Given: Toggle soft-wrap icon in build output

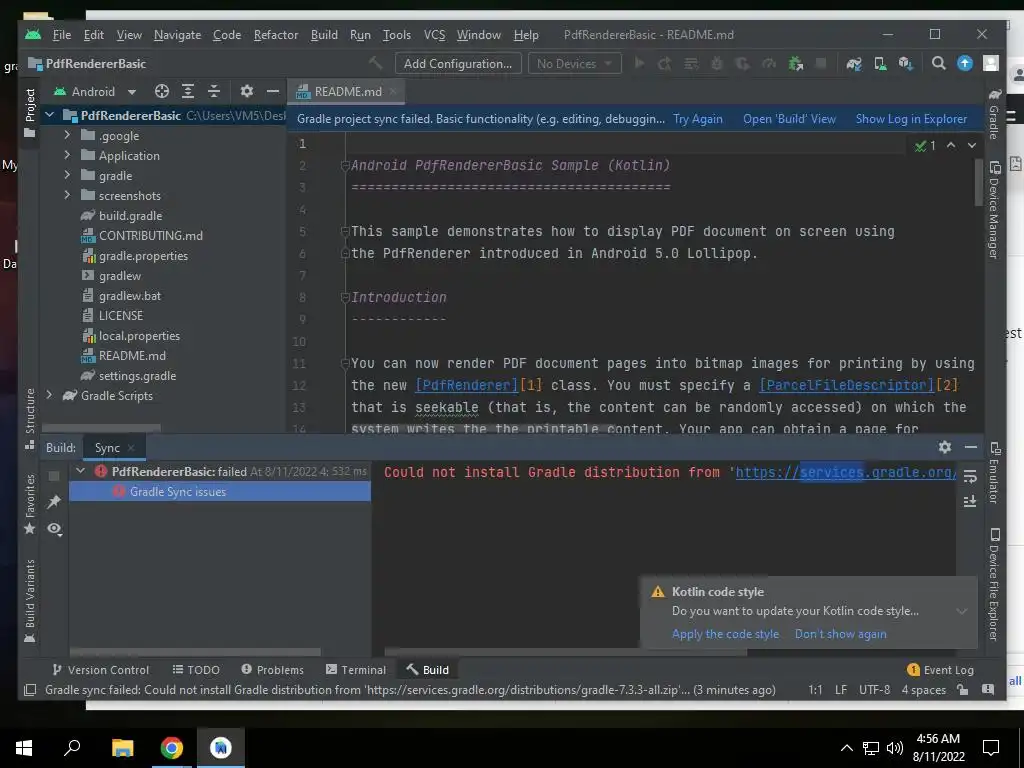Looking at the screenshot, I should pos(970,477).
